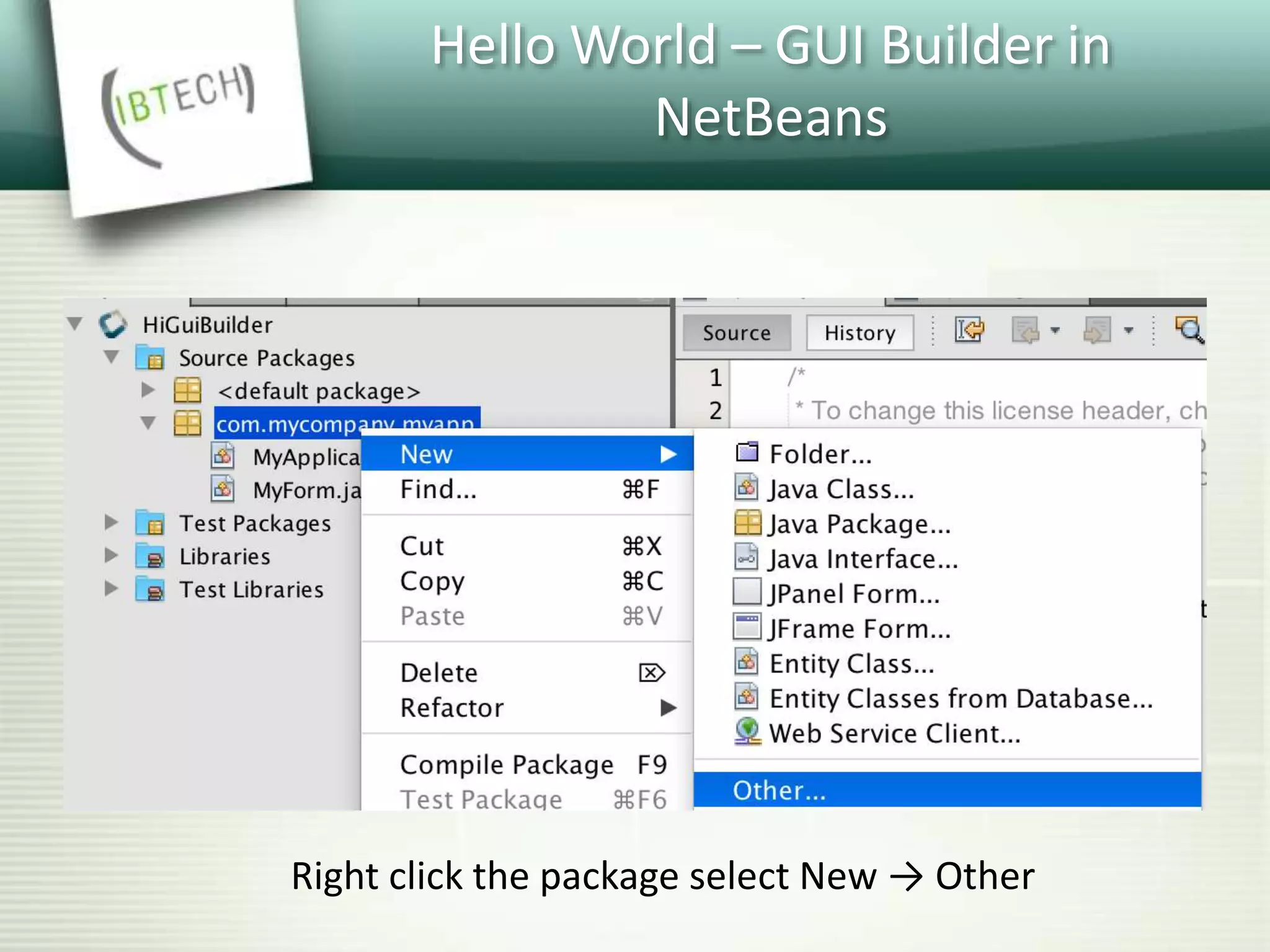The image size is (1270, 952).
Task: Click the Test Packages folder icon
Action: [x=150, y=523]
